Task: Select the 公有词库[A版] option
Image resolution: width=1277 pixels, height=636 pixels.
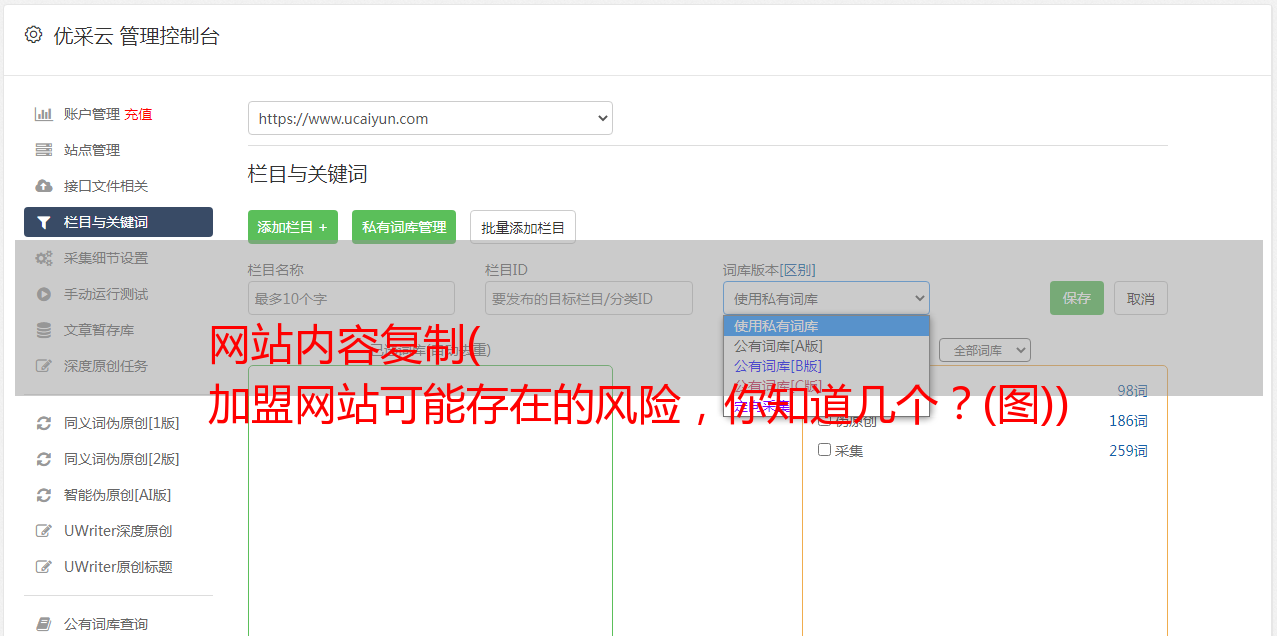Action: pyautogui.click(x=826, y=346)
